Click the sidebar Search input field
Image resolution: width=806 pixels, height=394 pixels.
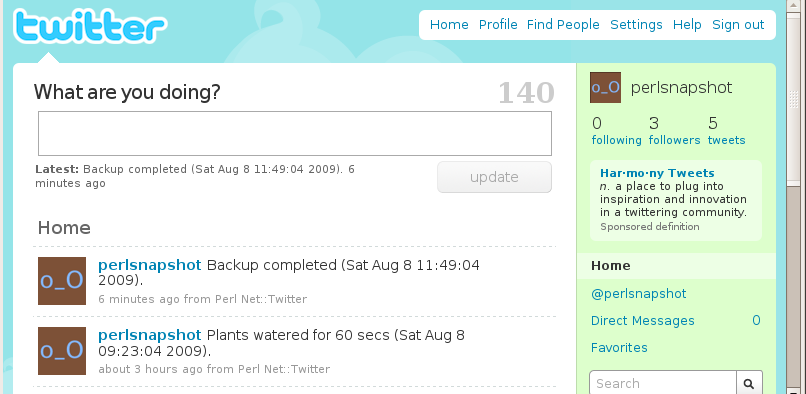click(x=663, y=383)
